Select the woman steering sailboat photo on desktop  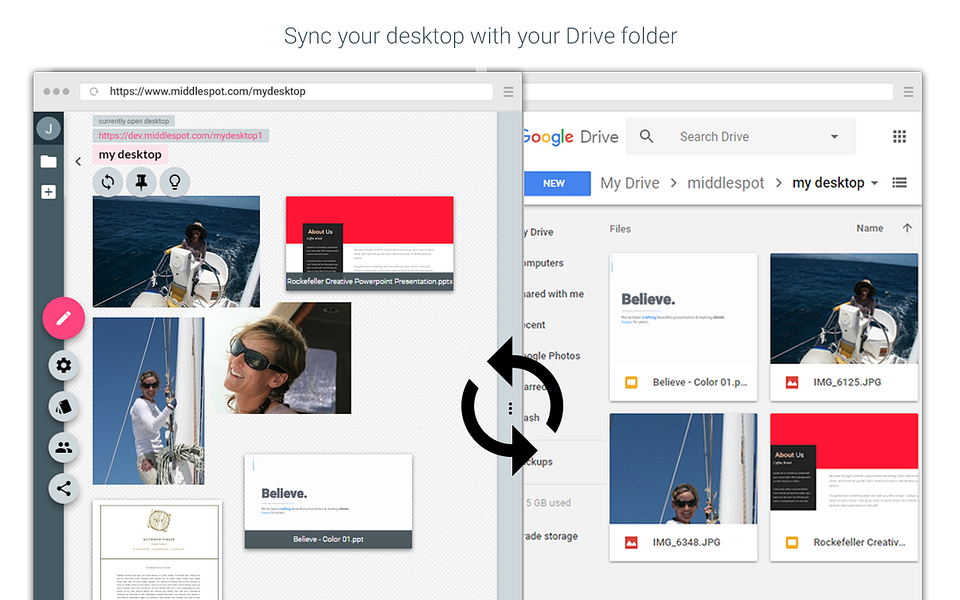tap(176, 251)
